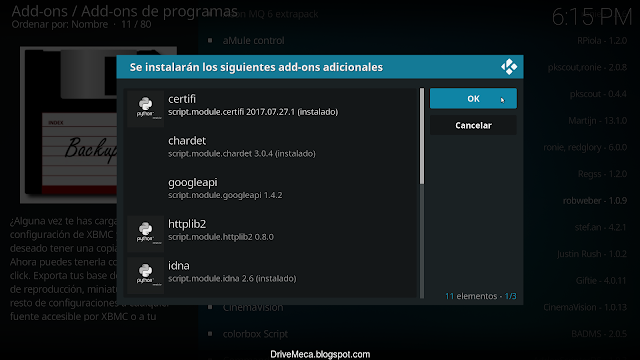640x360 pixels.
Task: Click the 6:15 PM clock
Action: (592, 17)
